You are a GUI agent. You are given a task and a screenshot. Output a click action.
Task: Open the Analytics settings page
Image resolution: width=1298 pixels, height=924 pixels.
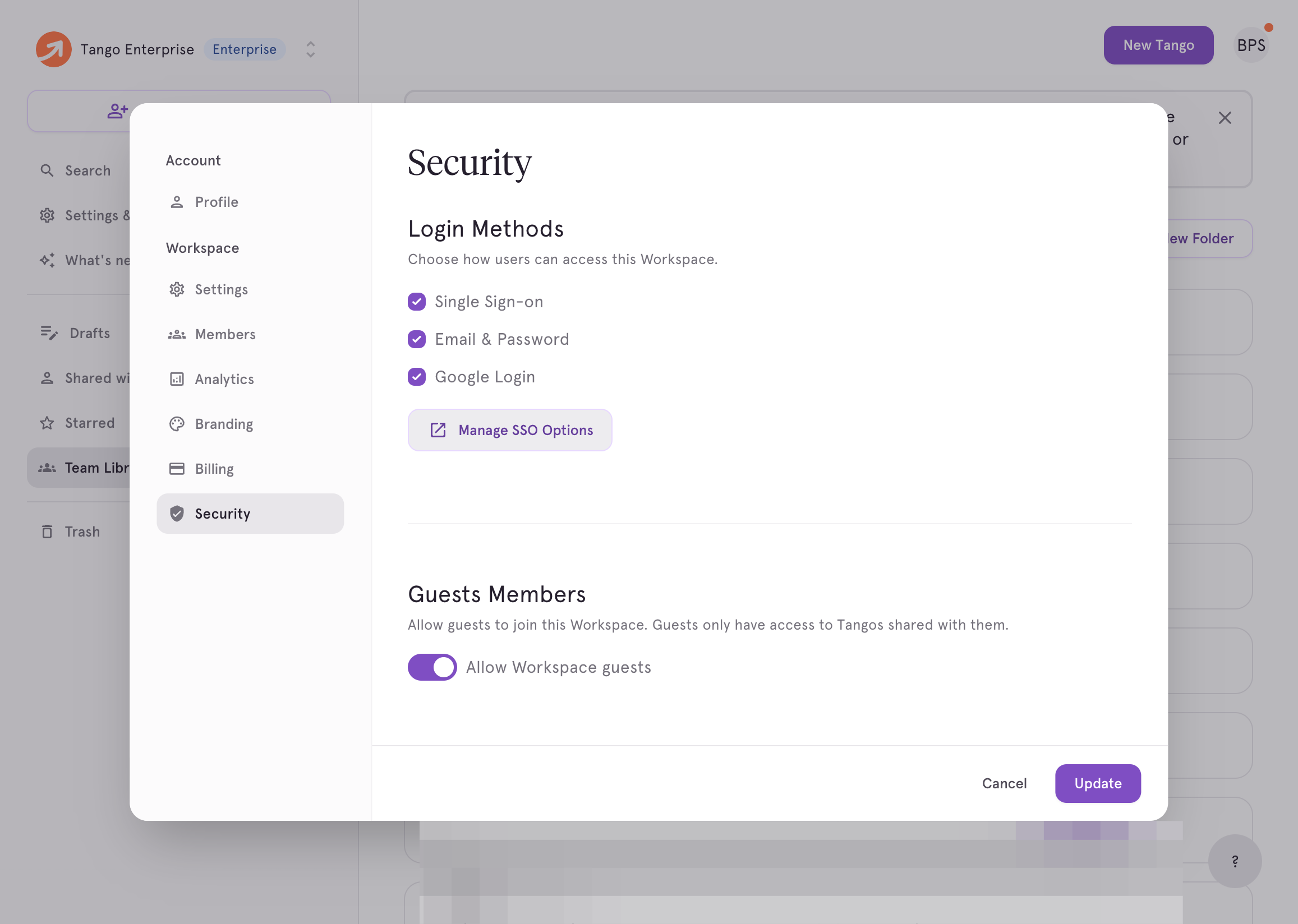pyautogui.click(x=250, y=379)
